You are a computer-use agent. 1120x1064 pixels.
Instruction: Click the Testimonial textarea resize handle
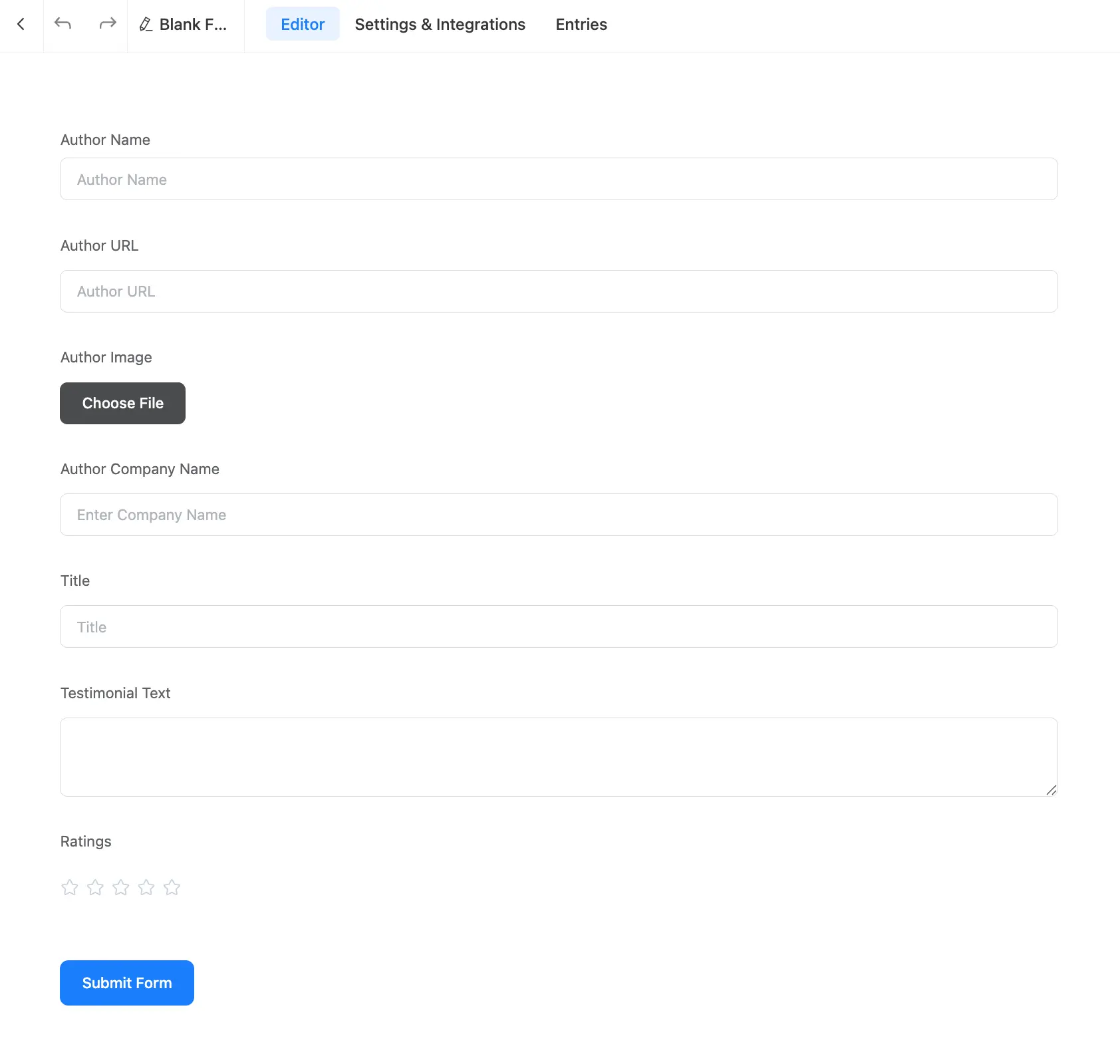[1051, 790]
